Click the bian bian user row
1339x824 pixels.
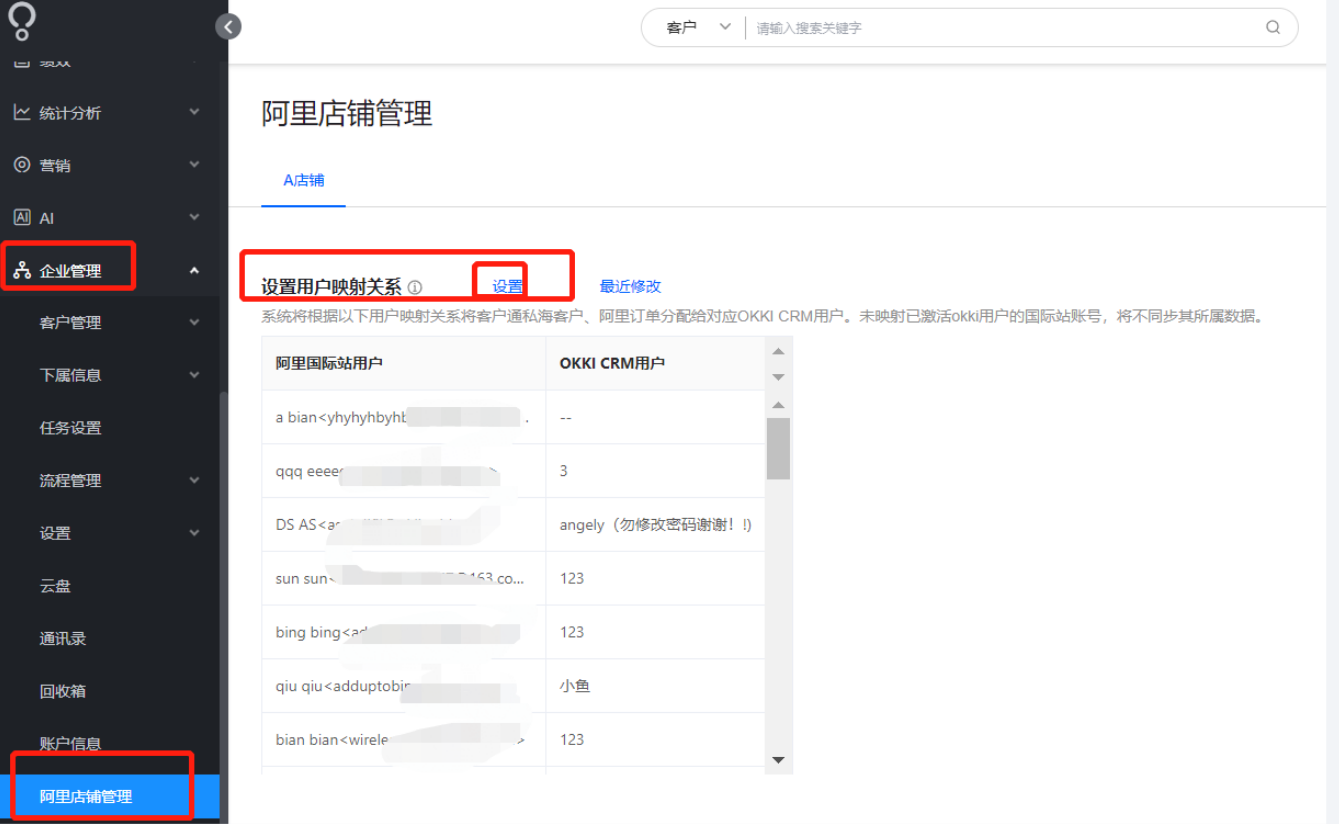pos(513,740)
